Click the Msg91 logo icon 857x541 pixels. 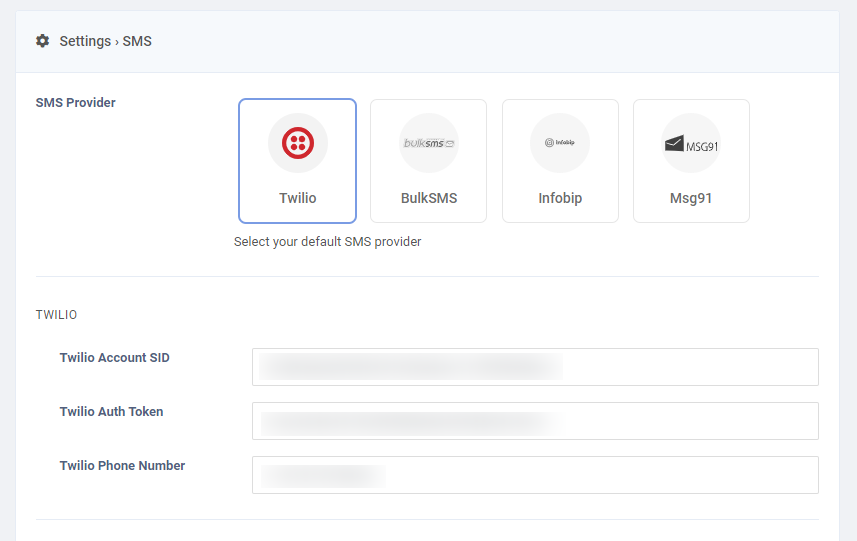pyautogui.click(x=691, y=144)
